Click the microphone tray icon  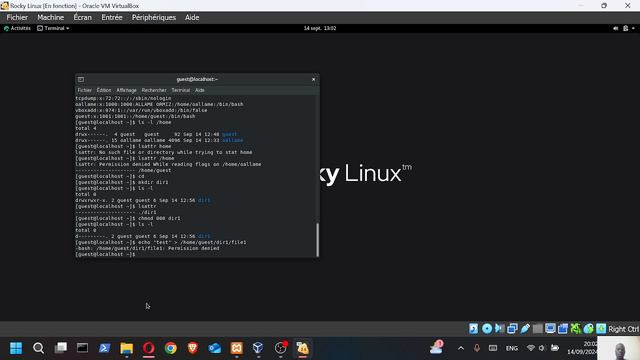coord(476,348)
